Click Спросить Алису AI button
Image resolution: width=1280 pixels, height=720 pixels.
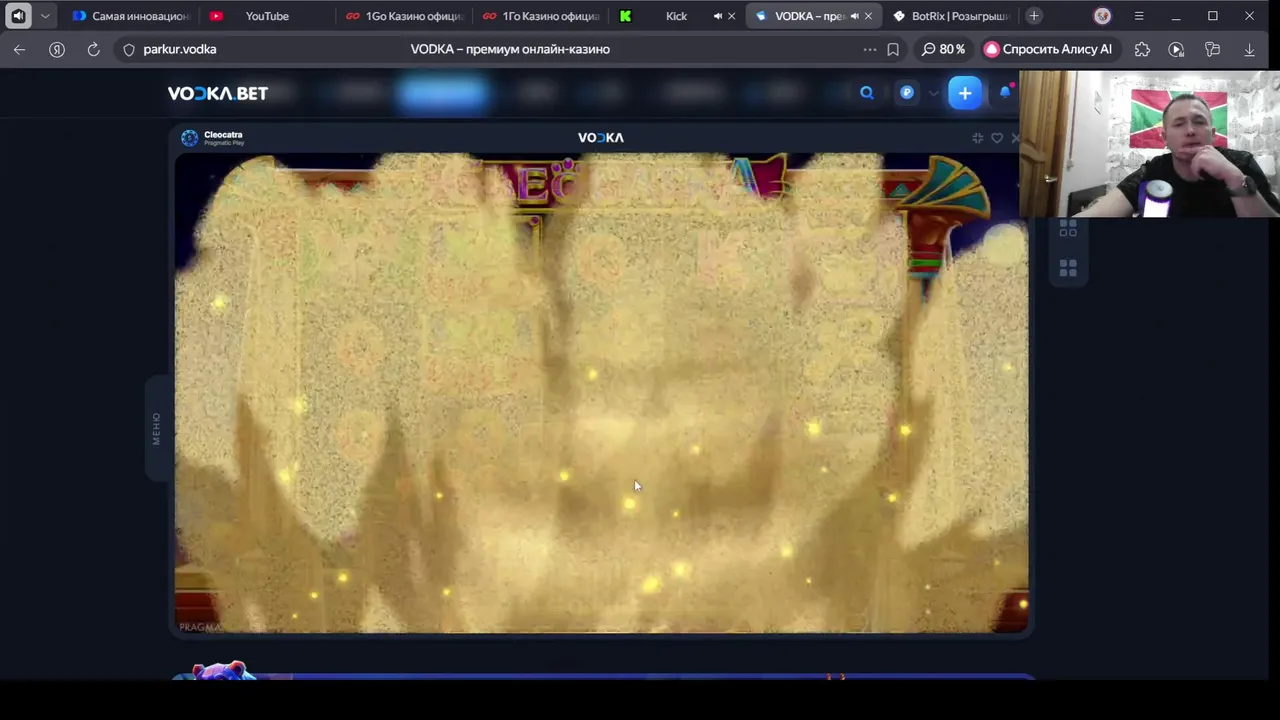(1048, 49)
